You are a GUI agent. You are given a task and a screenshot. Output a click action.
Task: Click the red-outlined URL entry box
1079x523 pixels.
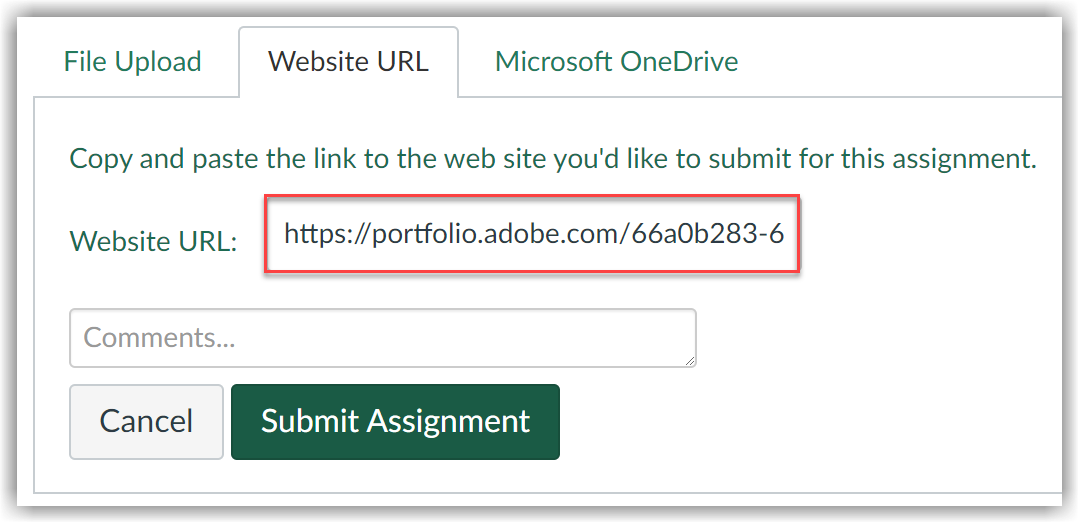[x=532, y=235]
